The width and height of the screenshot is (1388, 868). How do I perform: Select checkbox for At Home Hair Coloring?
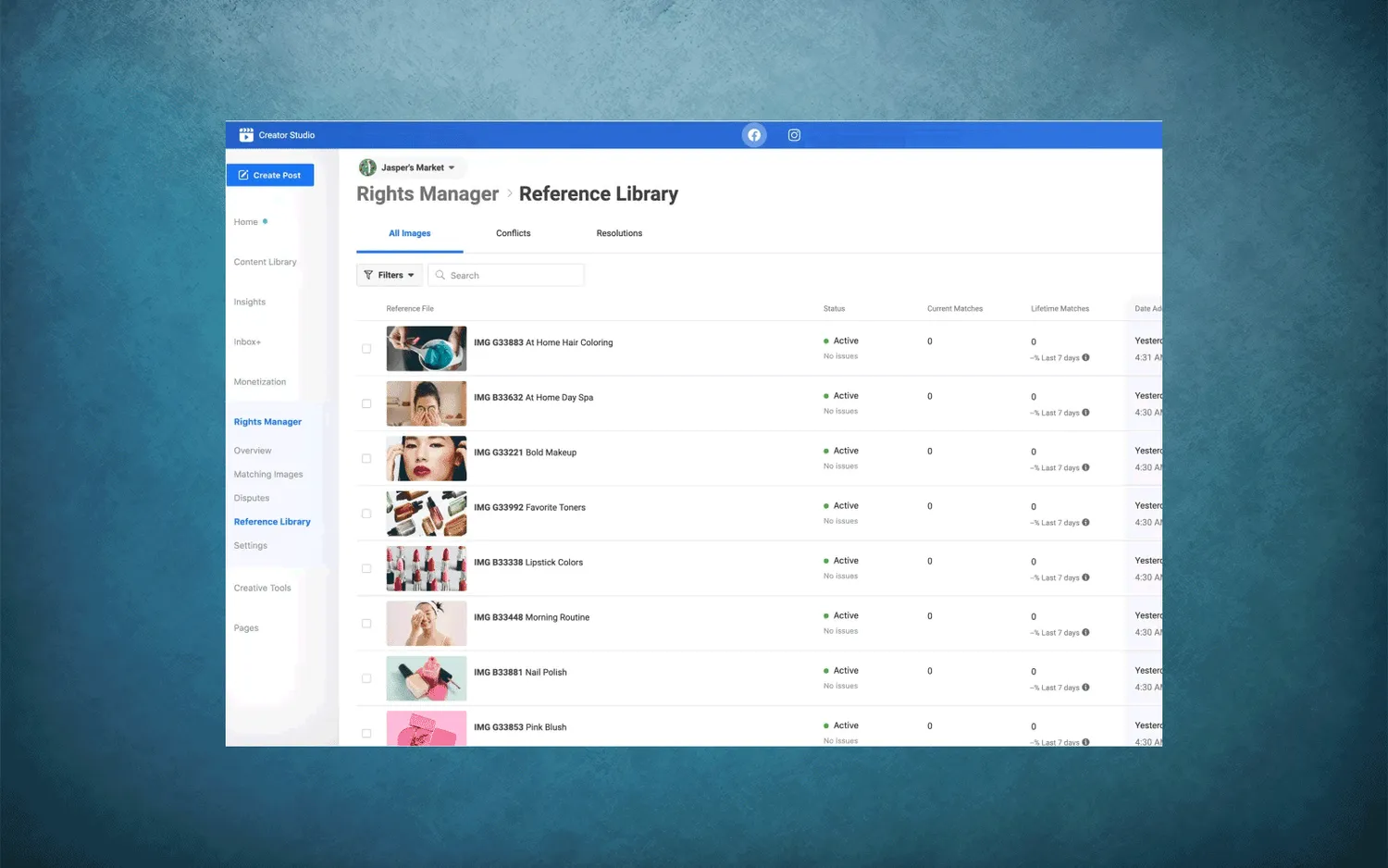point(366,349)
